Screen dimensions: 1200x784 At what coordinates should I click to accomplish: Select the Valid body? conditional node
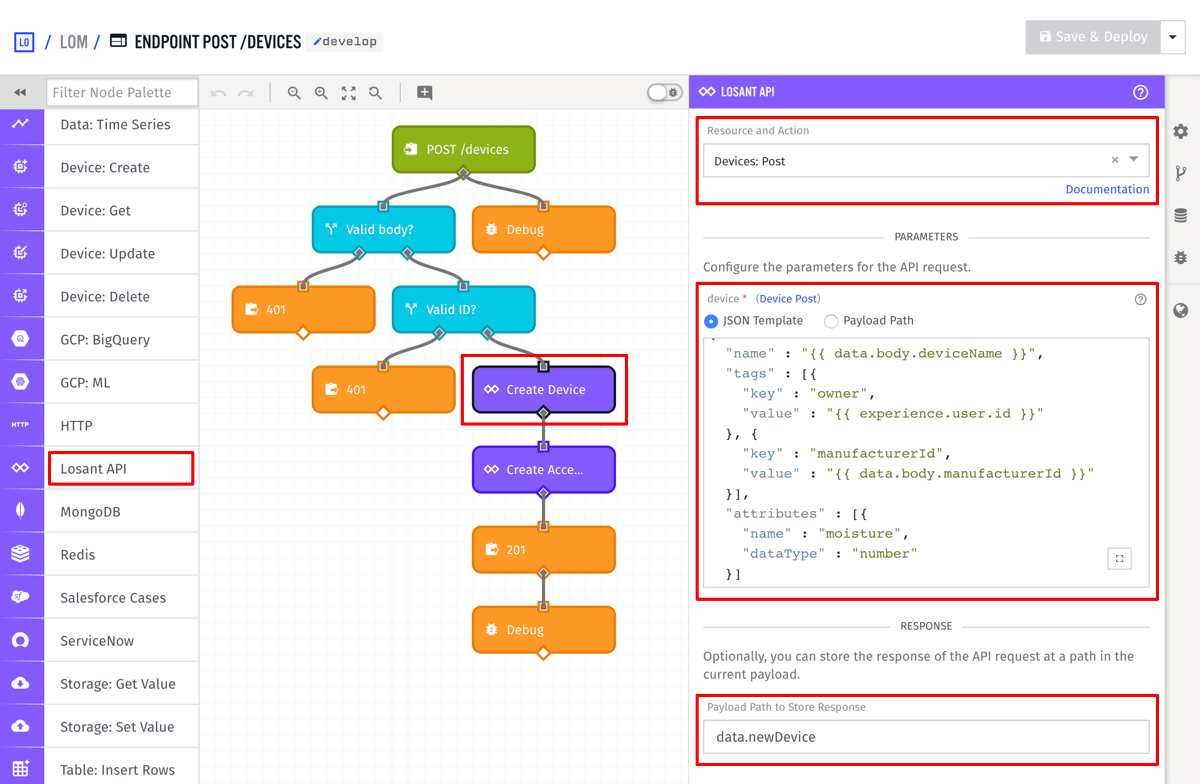coord(384,229)
